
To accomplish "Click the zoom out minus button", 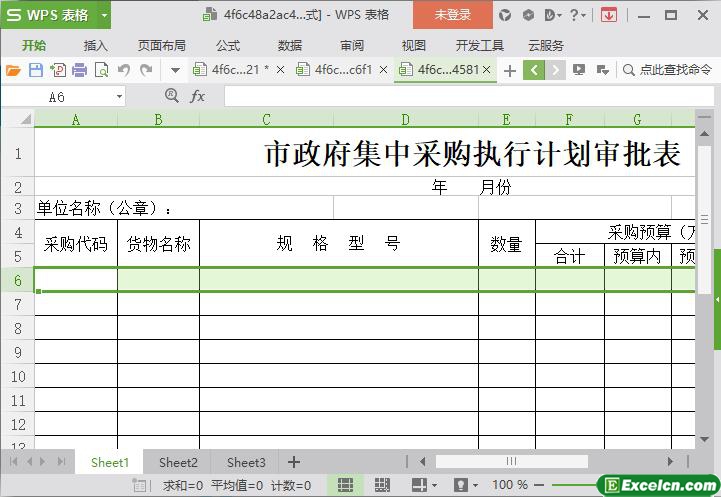I will (x=539, y=485).
